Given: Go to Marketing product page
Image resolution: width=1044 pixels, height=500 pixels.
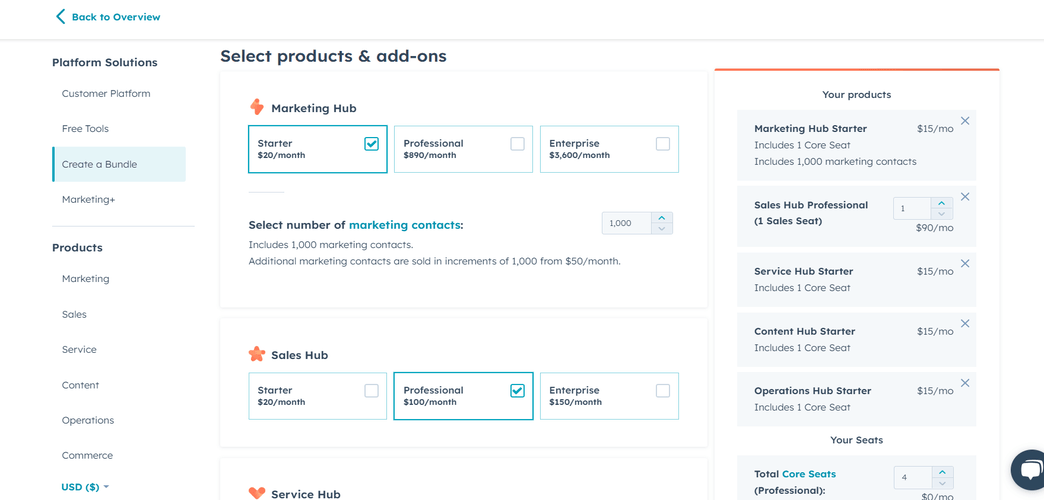Looking at the screenshot, I should point(85,279).
